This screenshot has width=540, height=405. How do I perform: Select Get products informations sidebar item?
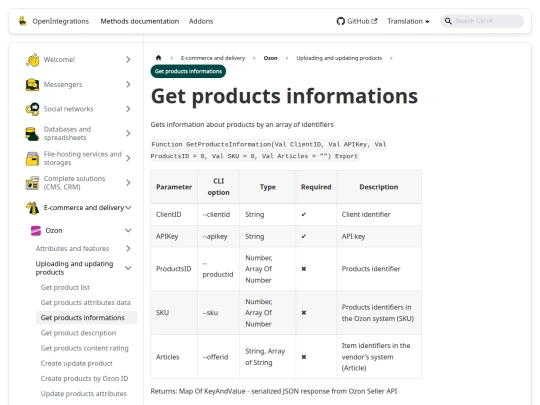coord(86,318)
